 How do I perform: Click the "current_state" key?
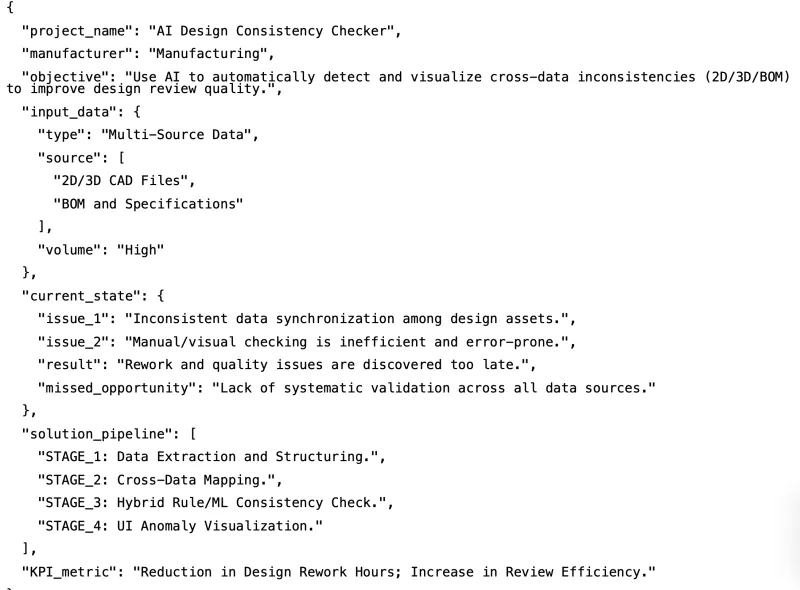click(x=82, y=296)
